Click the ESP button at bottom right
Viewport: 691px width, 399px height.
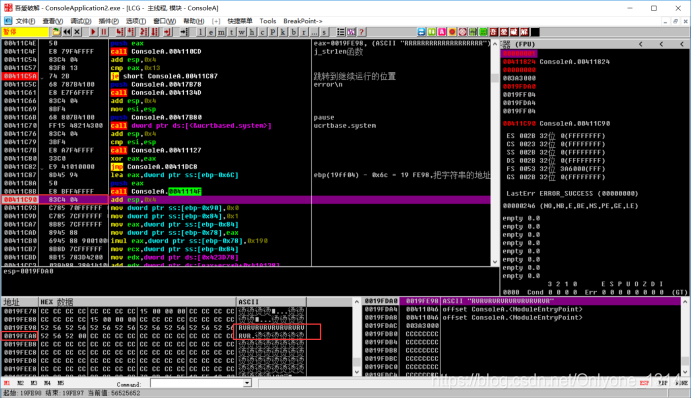tap(644, 383)
